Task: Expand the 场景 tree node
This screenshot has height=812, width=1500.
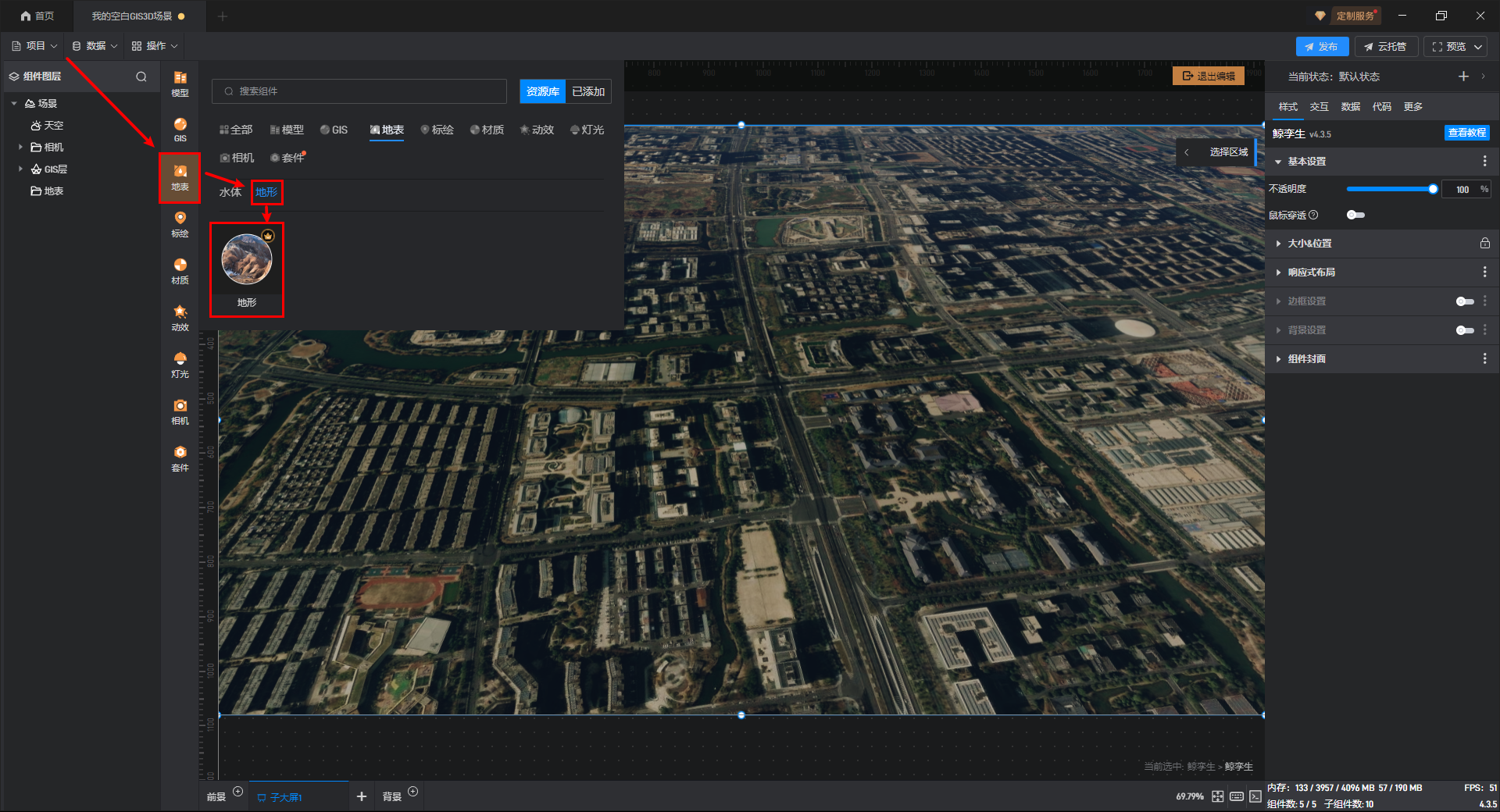Action: coord(14,103)
